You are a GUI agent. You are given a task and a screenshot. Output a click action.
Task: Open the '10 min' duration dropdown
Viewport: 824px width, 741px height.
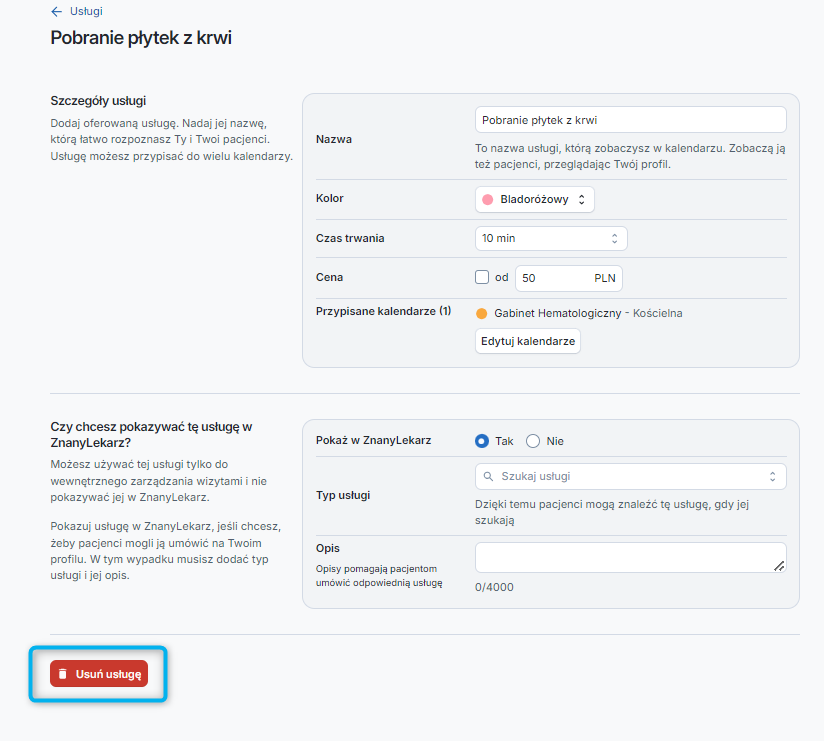point(550,238)
